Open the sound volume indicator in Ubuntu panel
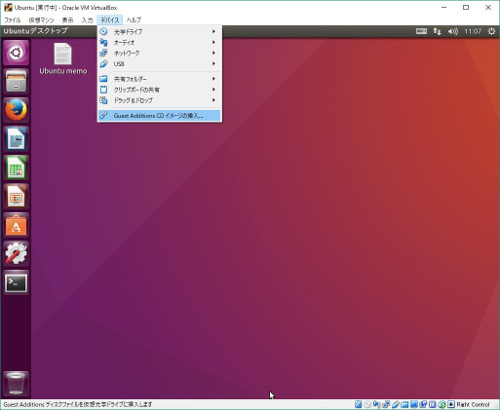This screenshot has width=500, height=410. pos(453,31)
